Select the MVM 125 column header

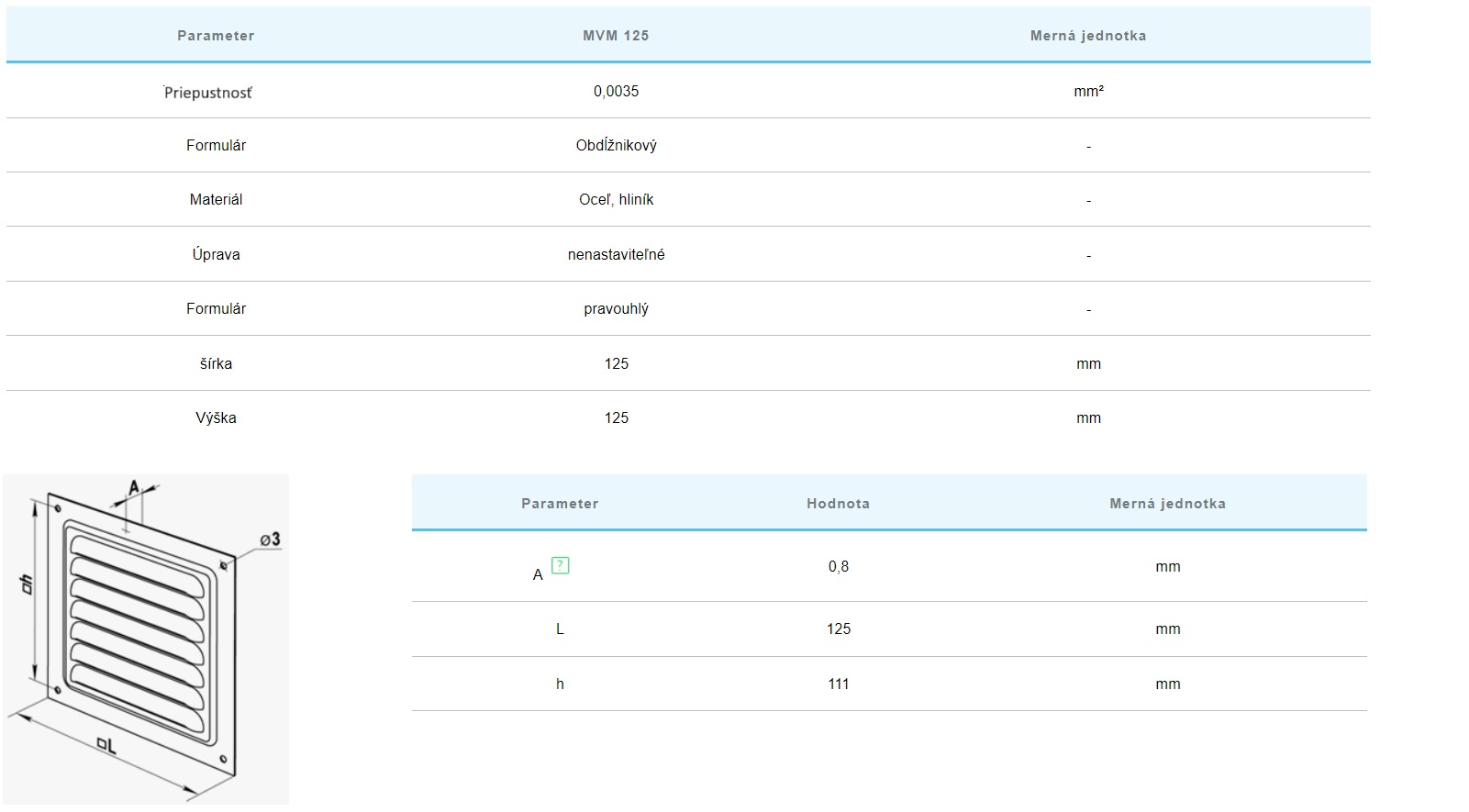pos(616,36)
